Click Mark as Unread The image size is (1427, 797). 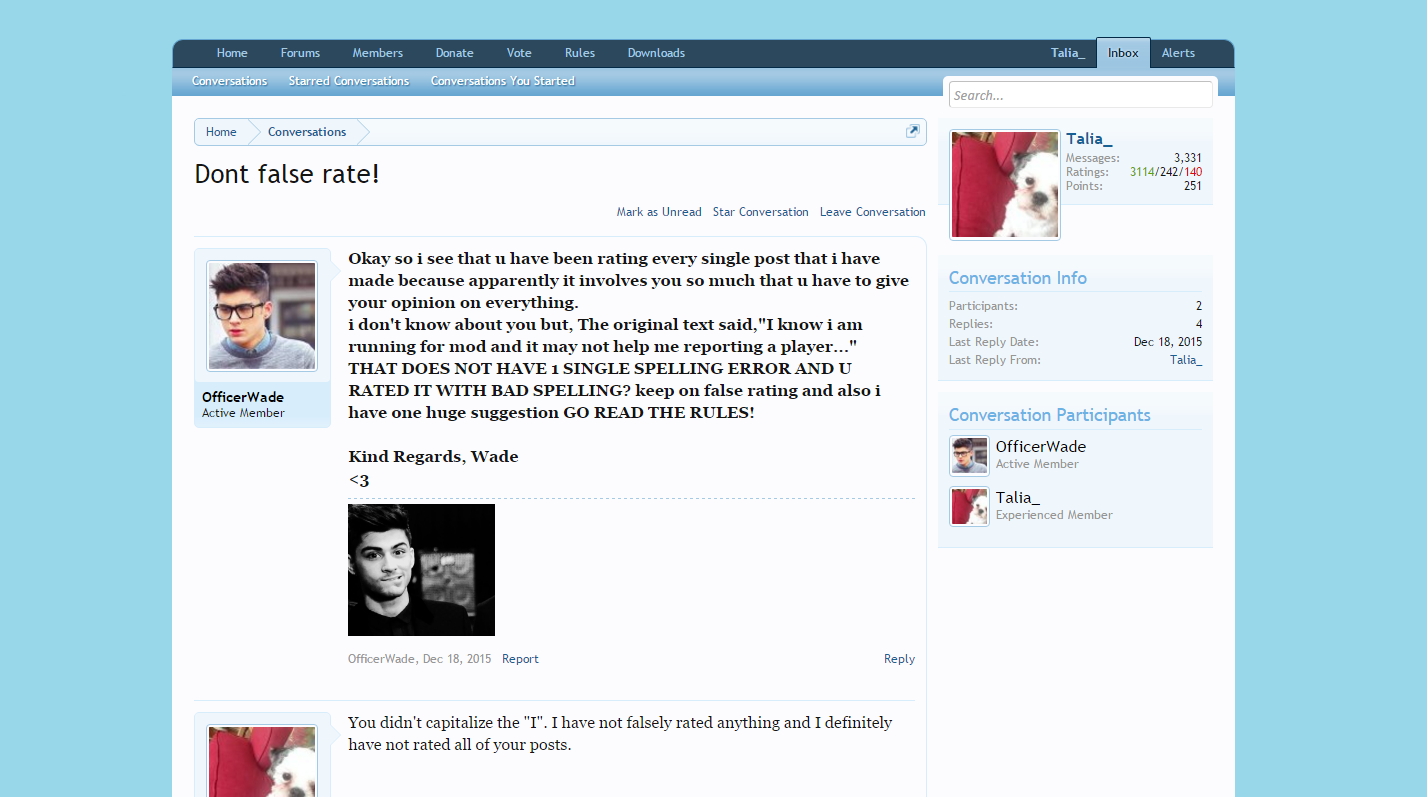(659, 212)
